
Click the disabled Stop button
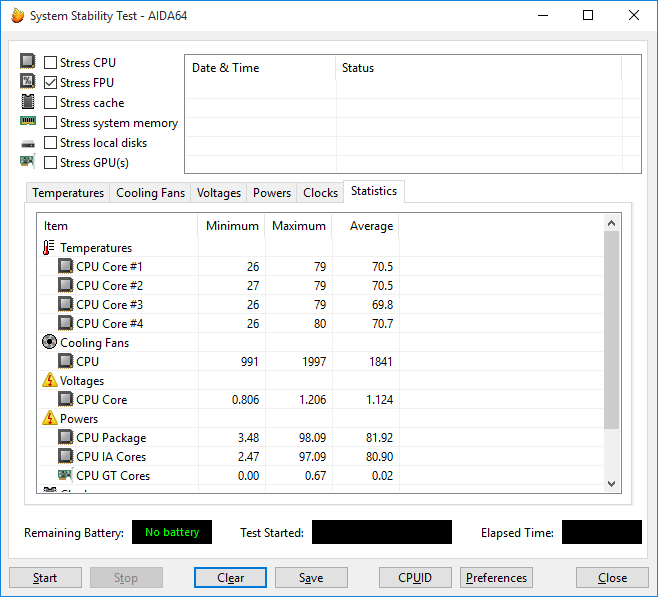pos(126,578)
